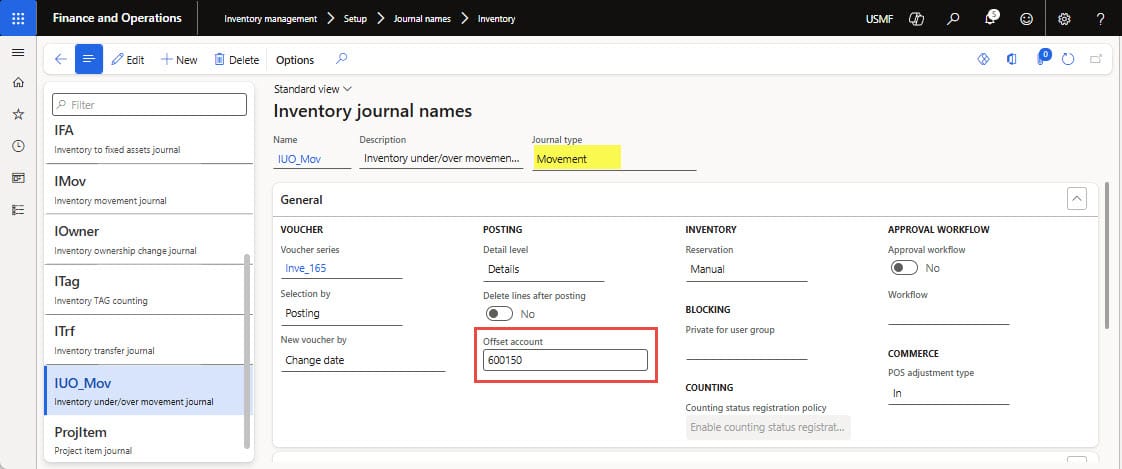Viewport: 1122px width, 469px height.
Task: Click Edit in action pane
Action: click(x=128, y=60)
